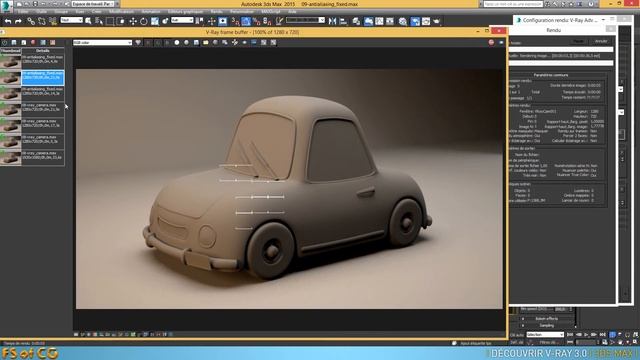The width and height of the screenshot is (640, 360).
Task: Click the Mirror tool icon
Action: [333, 21]
